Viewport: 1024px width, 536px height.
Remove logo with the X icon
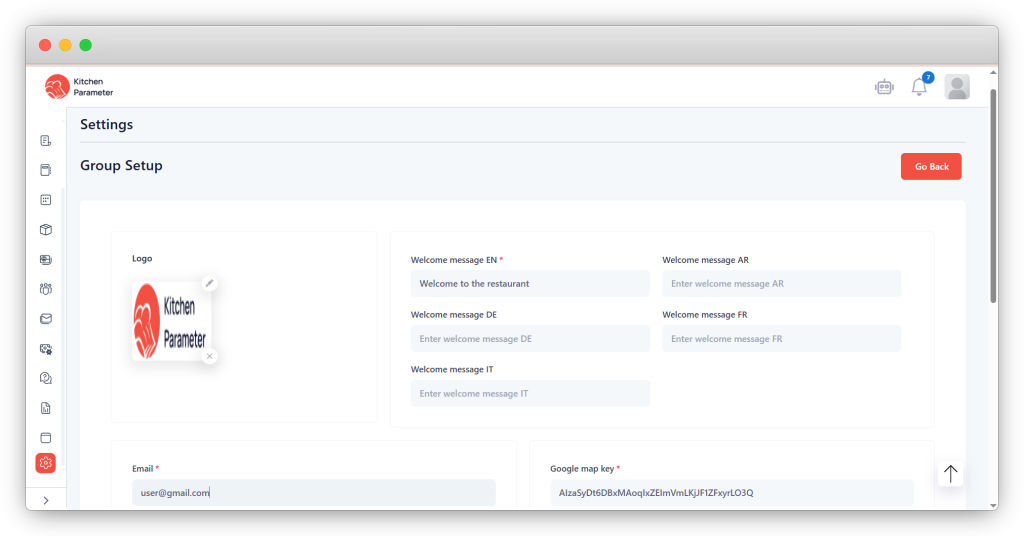[x=209, y=356]
